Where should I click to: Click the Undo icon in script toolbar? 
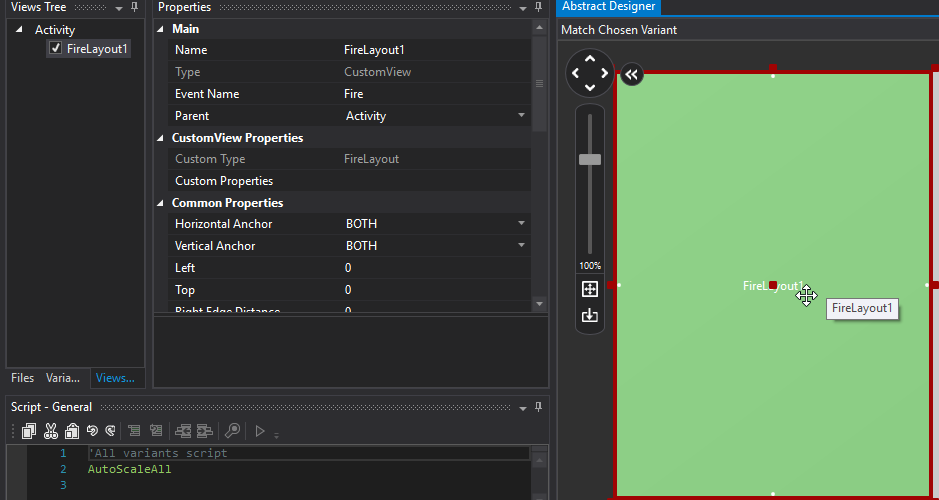pos(92,431)
